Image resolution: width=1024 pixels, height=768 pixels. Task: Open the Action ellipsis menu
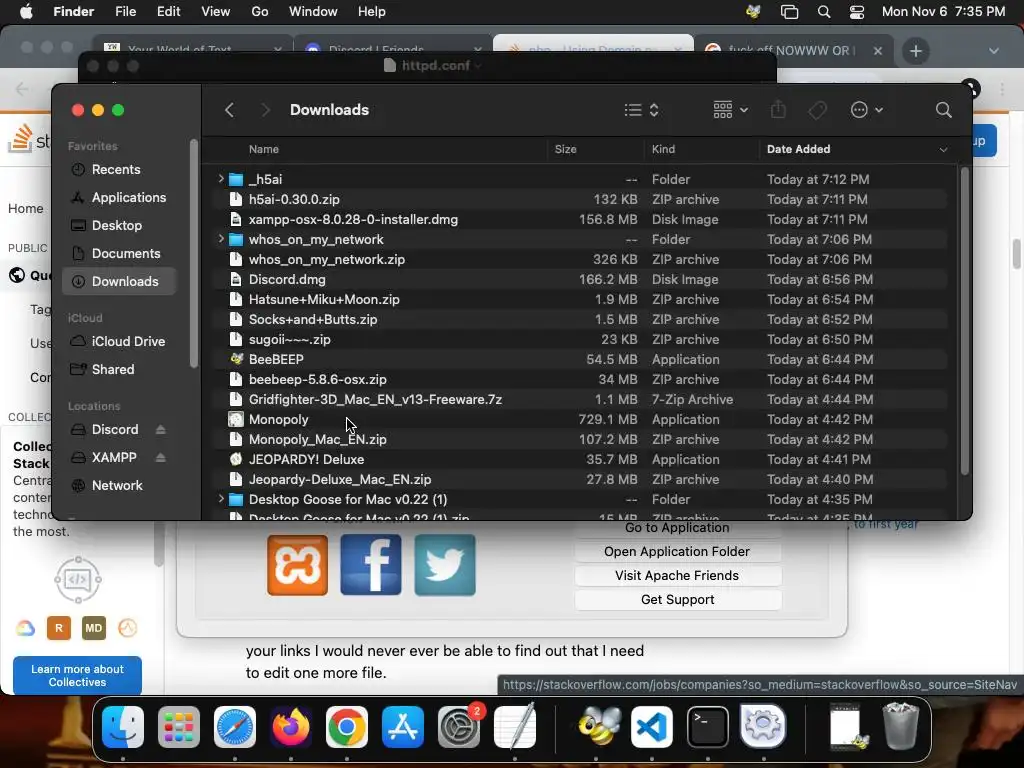(867, 110)
